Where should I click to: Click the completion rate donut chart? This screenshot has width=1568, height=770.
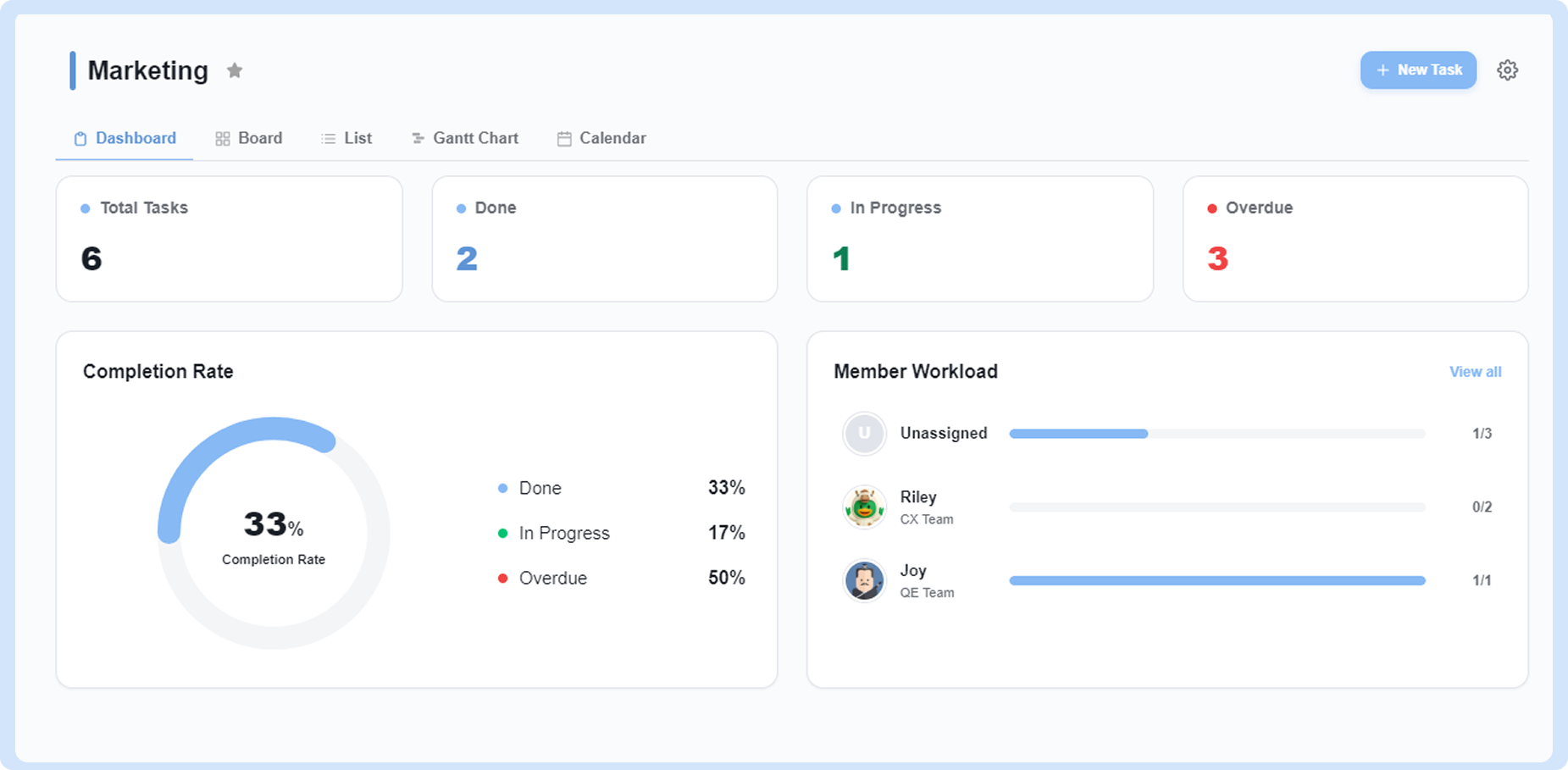click(x=274, y=533)
